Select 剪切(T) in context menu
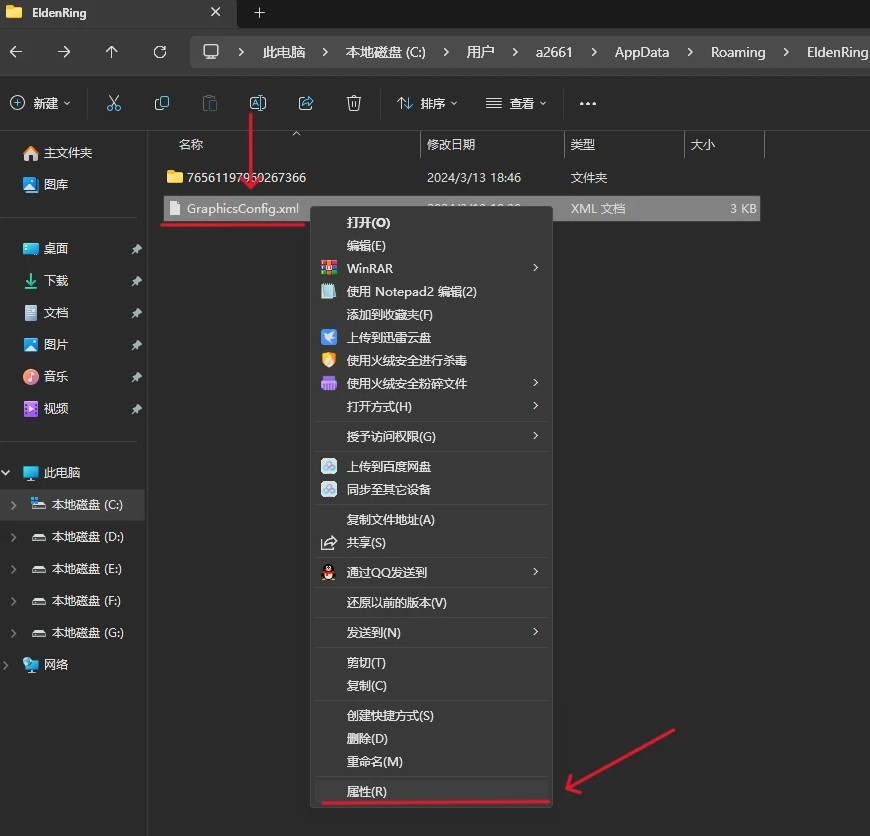Image resolution: width=870 pixels, height=836 pixels. pyautogui.click(x=432, y=663)
